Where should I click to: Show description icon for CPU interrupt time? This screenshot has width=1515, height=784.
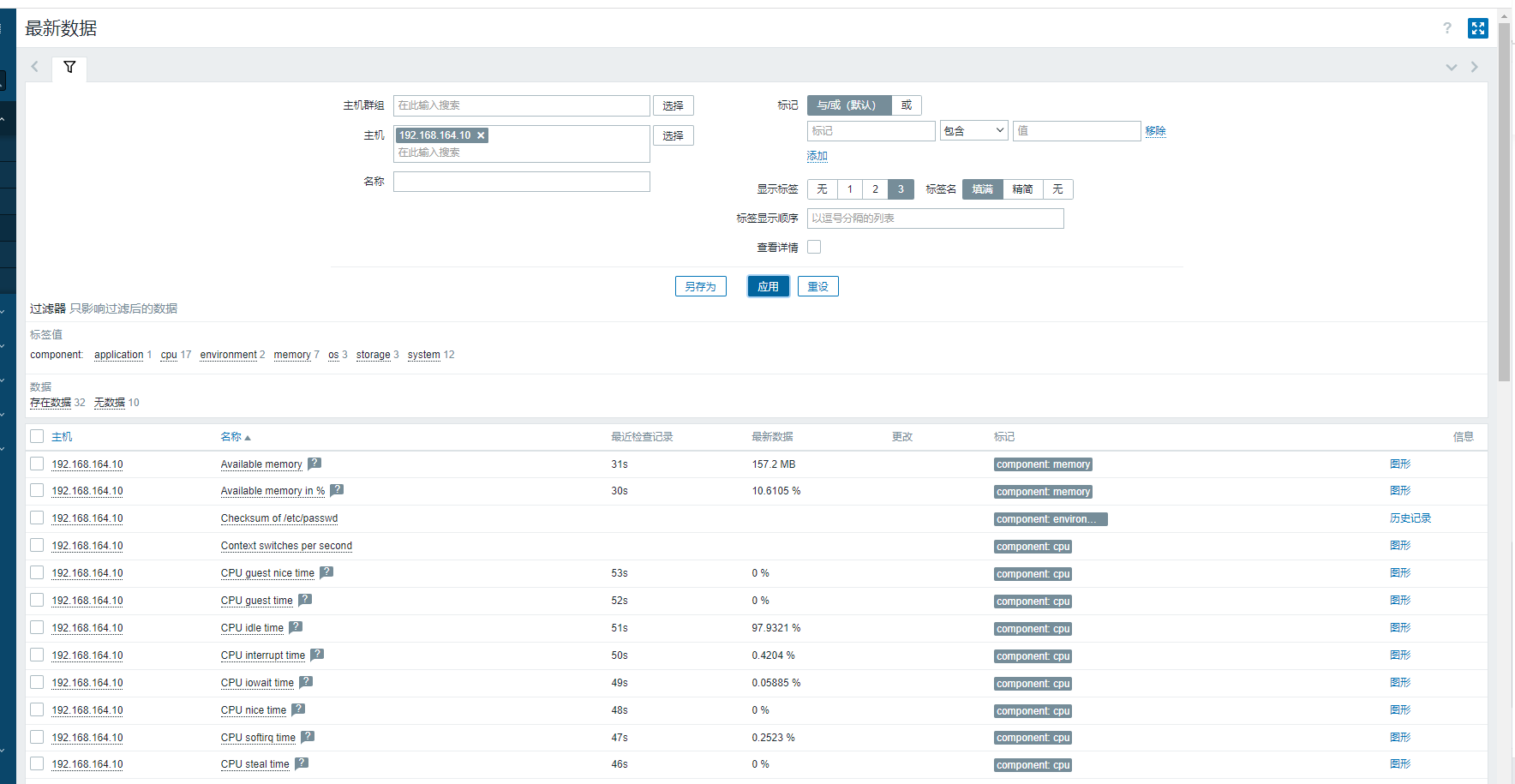point(317,655)
